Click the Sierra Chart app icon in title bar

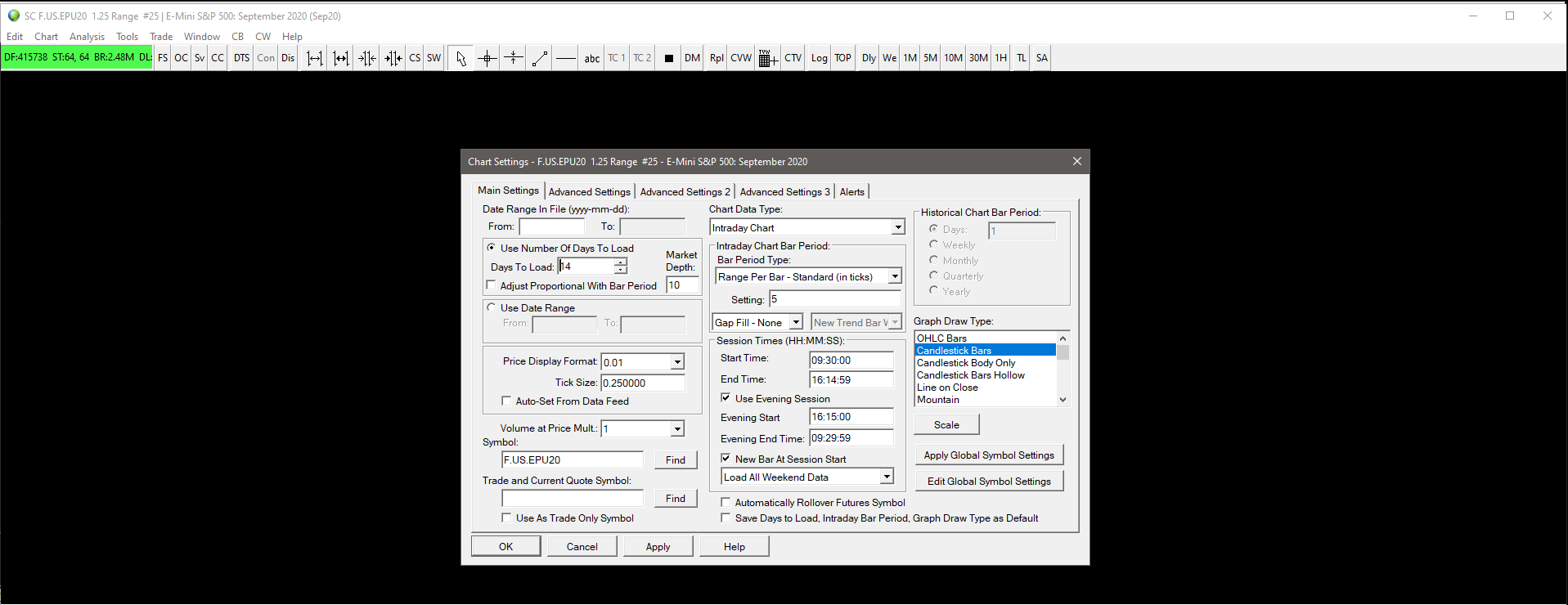click(x=13, y=16)
